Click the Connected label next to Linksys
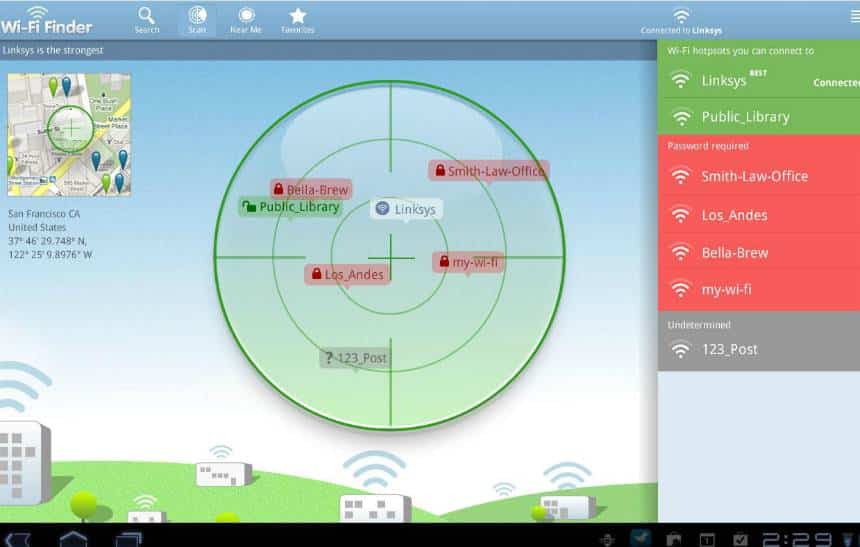 pyautogui.click(x=836, y=82)
